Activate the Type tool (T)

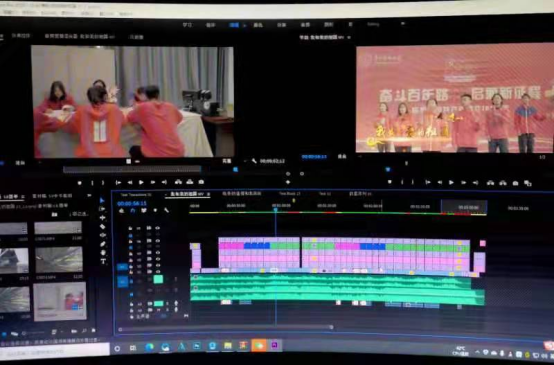coord(103,261)
